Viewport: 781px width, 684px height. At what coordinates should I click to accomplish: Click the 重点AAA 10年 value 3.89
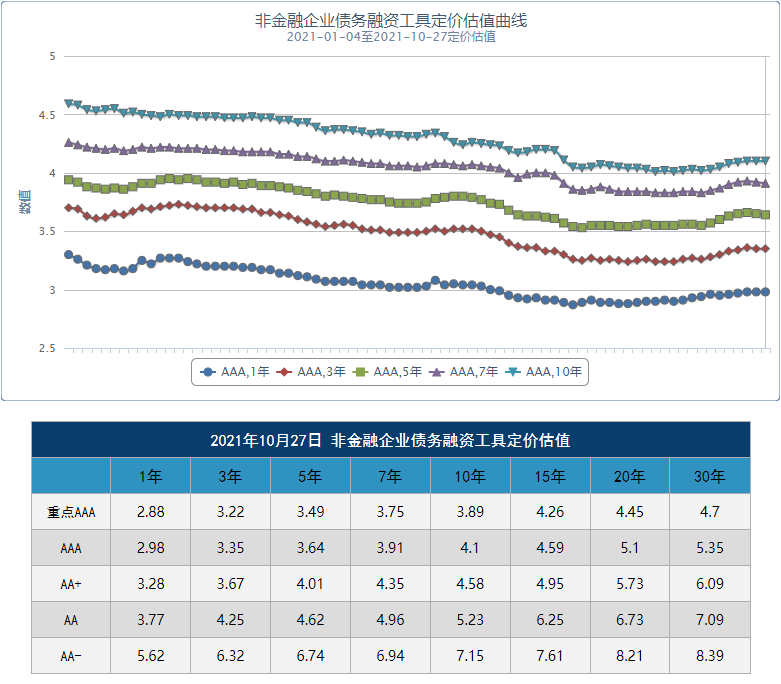click(x=470, y=512)
